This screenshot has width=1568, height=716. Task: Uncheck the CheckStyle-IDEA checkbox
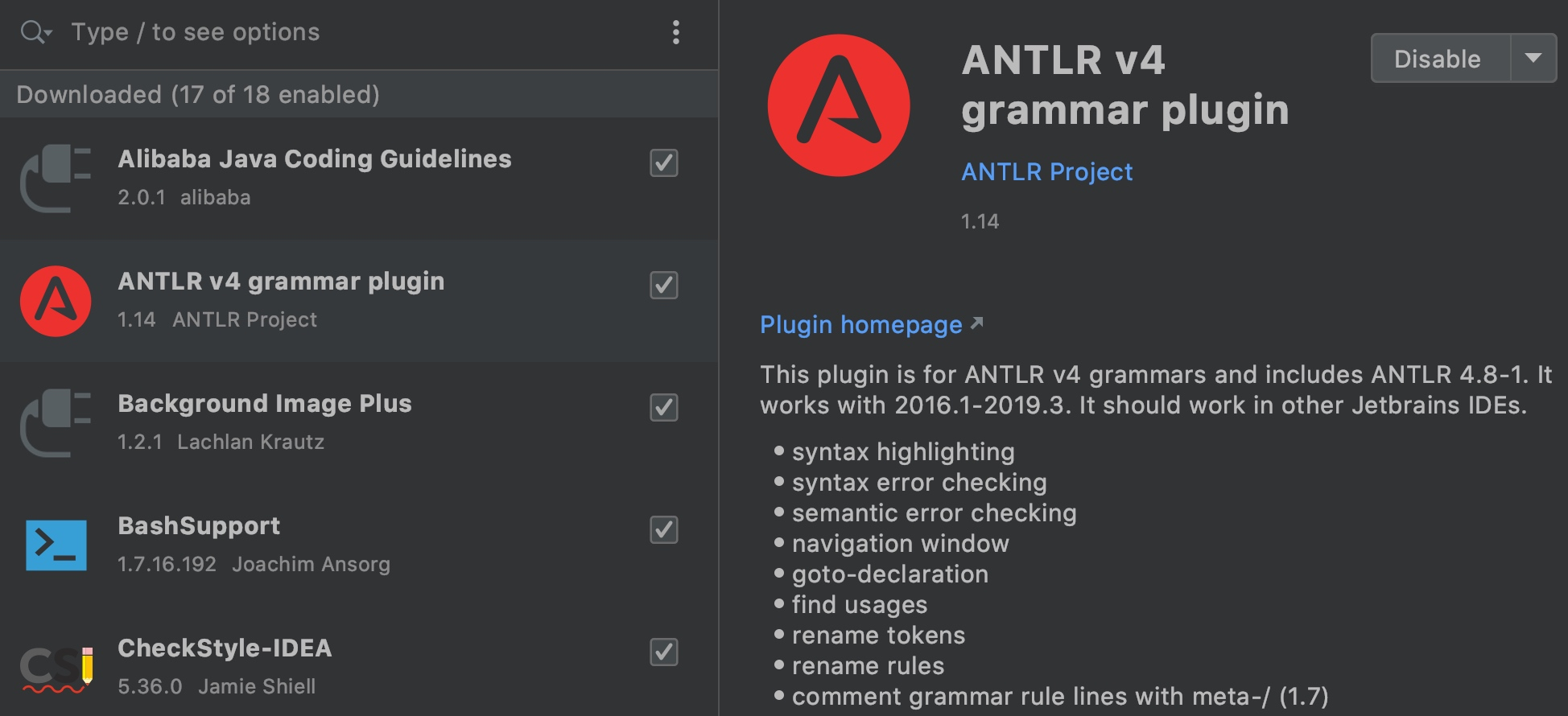[663, 652]
